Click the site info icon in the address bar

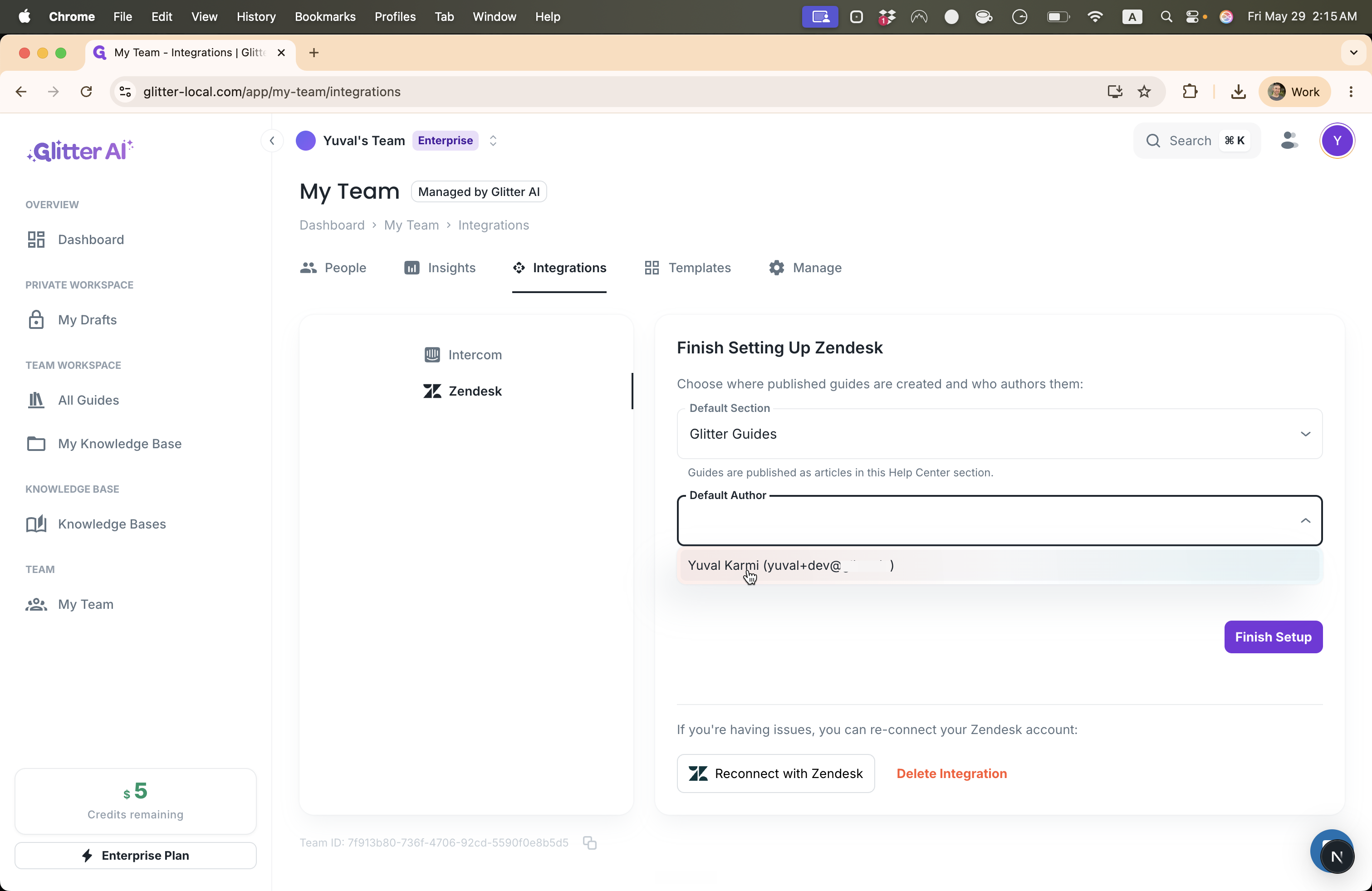(125, 92)
